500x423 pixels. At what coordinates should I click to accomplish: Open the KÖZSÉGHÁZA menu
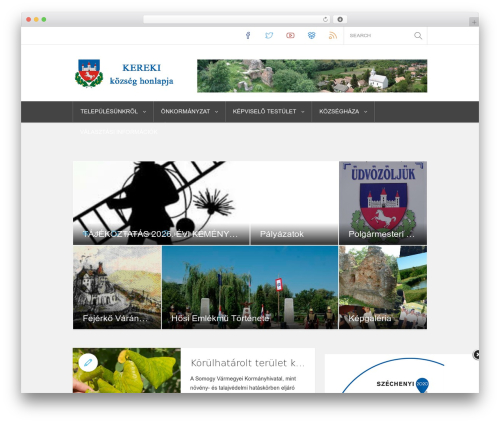[x=343, y=112]
